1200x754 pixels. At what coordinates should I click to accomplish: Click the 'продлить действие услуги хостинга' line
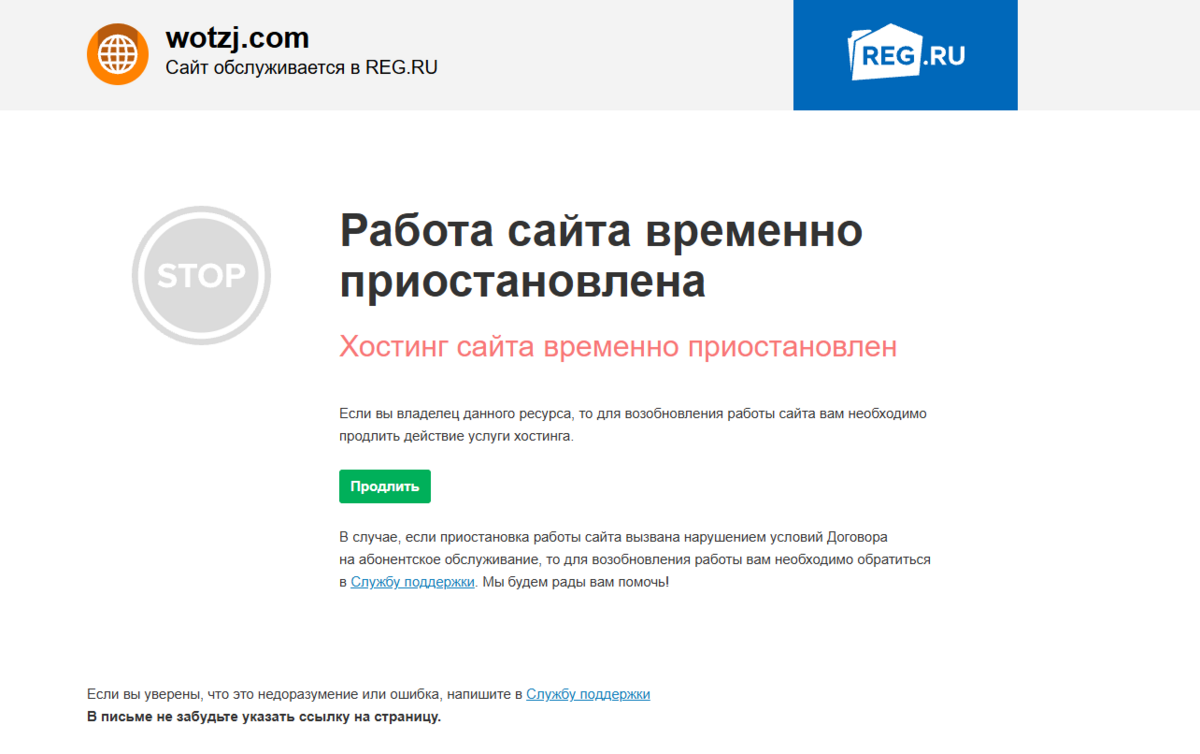point(456,436)
